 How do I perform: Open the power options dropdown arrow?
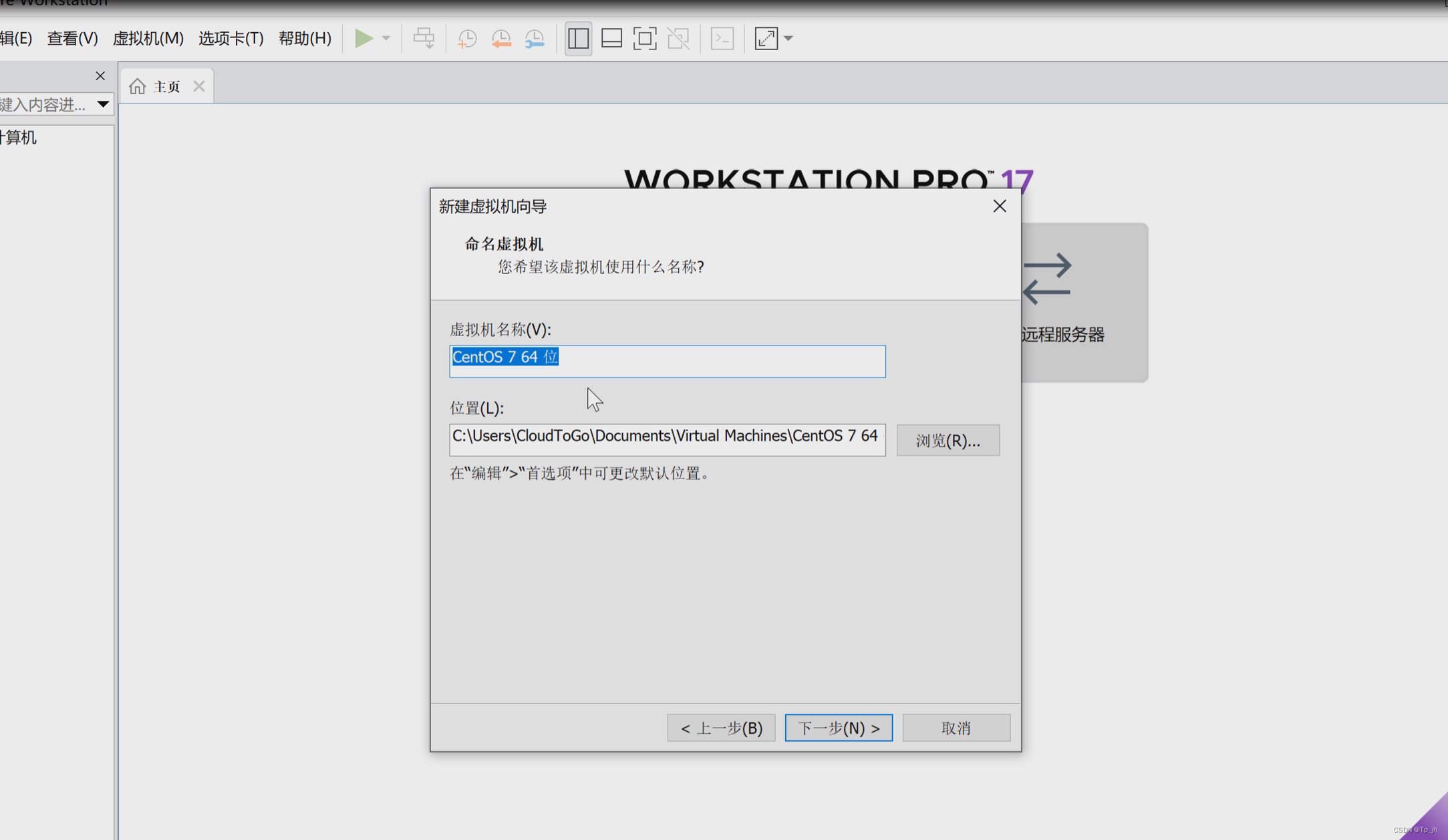386,39
